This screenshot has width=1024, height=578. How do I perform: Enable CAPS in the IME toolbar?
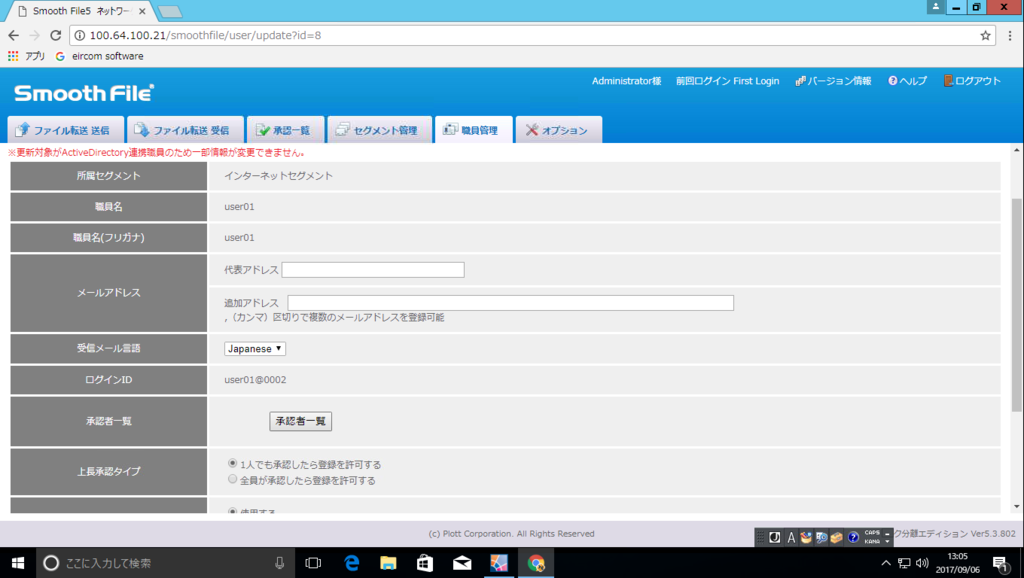click(x=871, y=533)
